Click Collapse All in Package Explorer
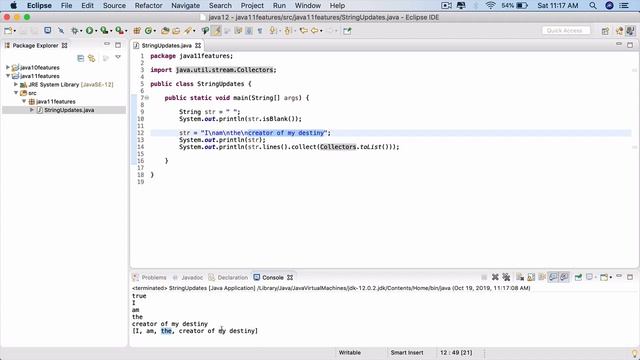 coord(80,58)
